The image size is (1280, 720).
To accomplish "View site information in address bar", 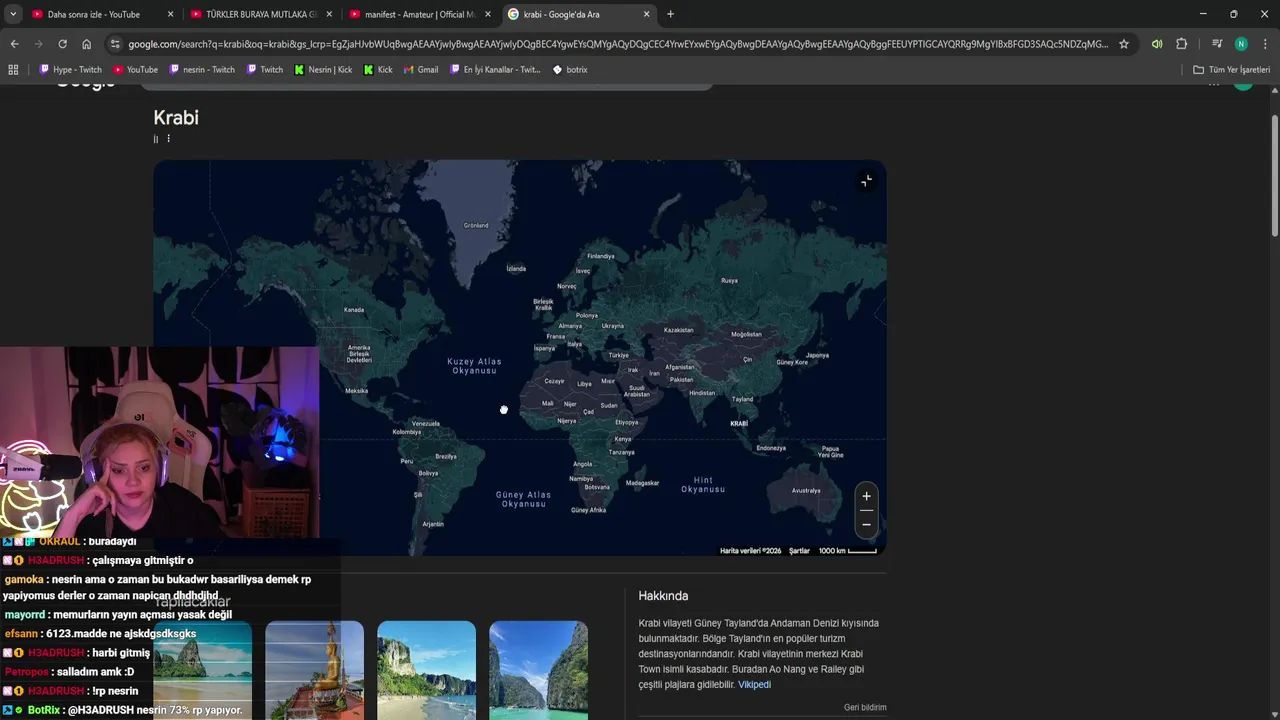I will (x=115, y=44).
